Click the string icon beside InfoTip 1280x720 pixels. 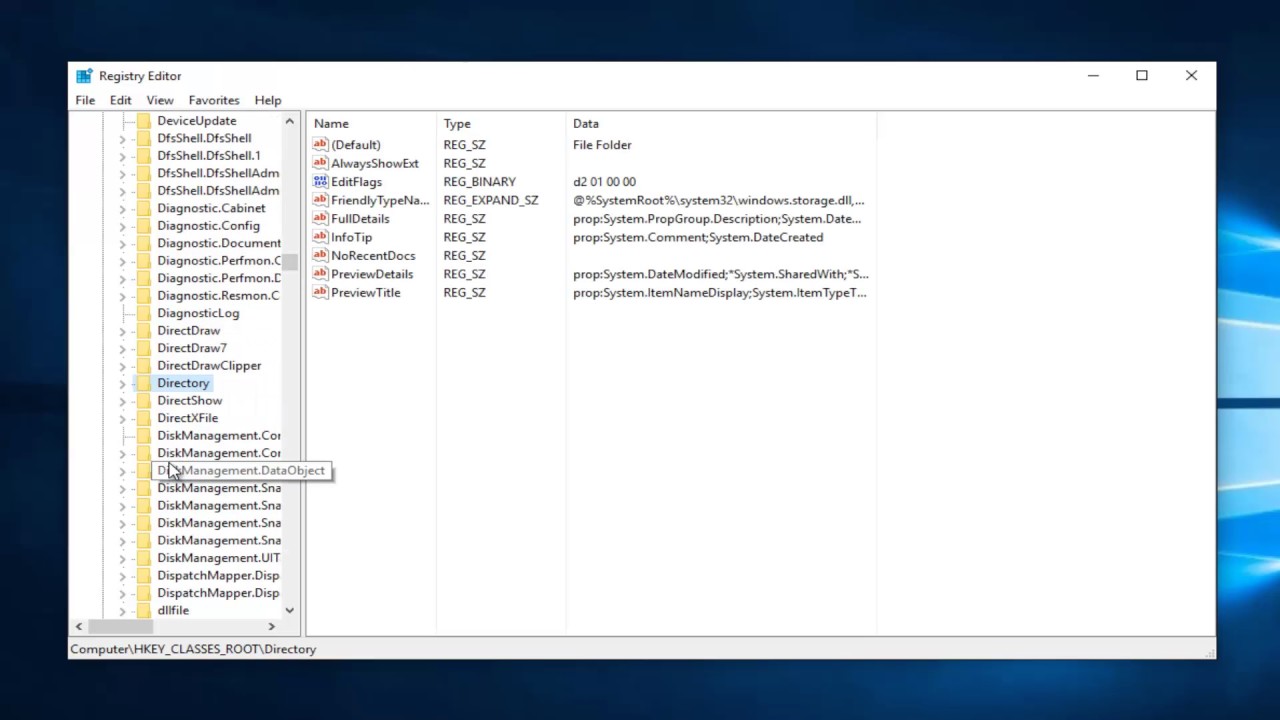coord(320,237)
